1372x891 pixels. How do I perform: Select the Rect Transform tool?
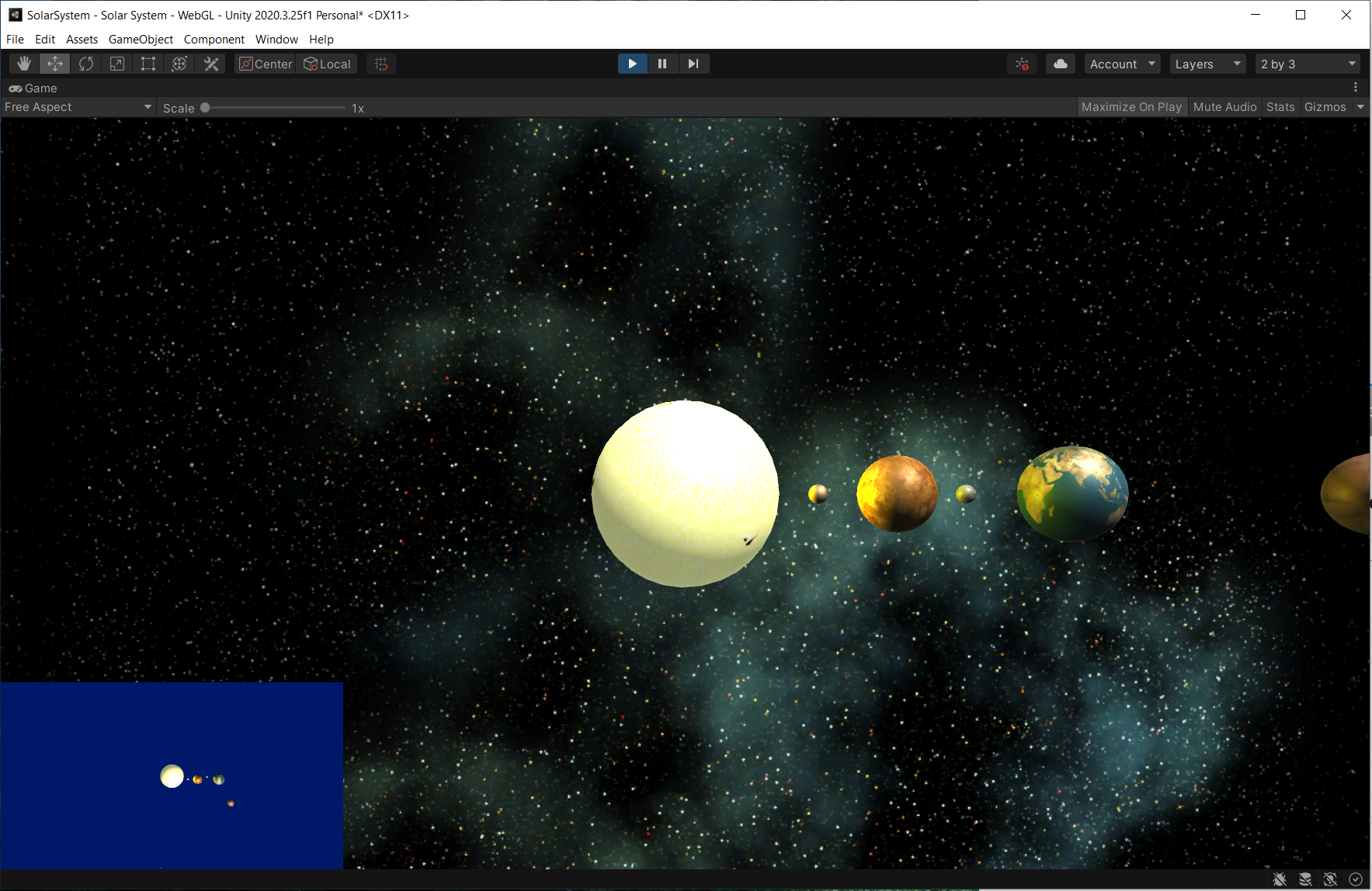(148, 64)
